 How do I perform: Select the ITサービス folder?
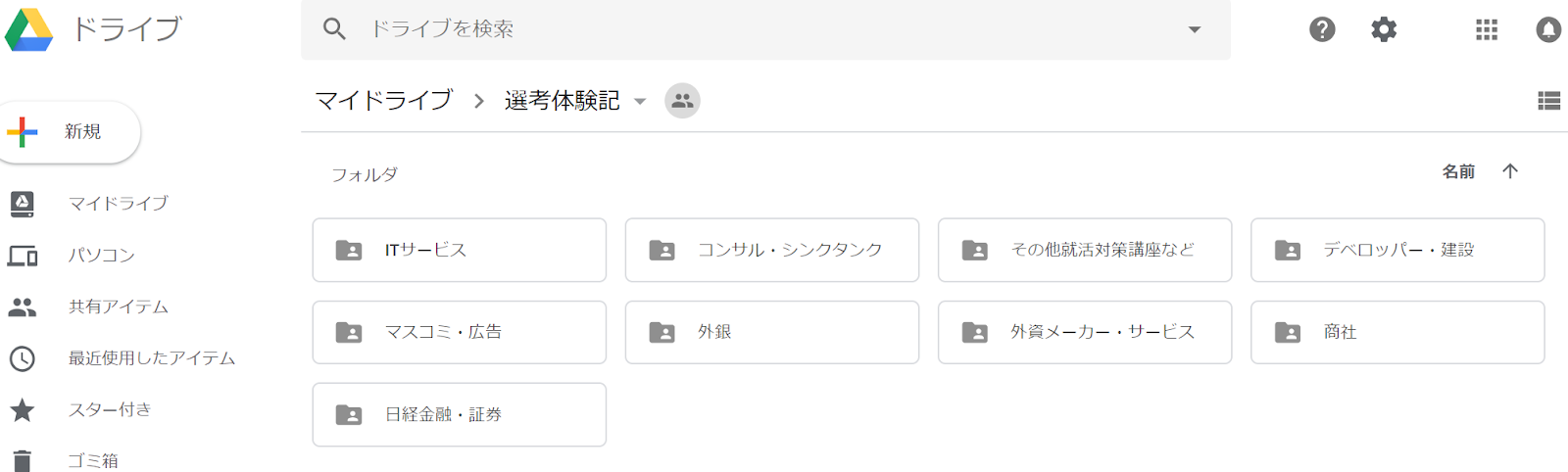(x=460, y=250)
